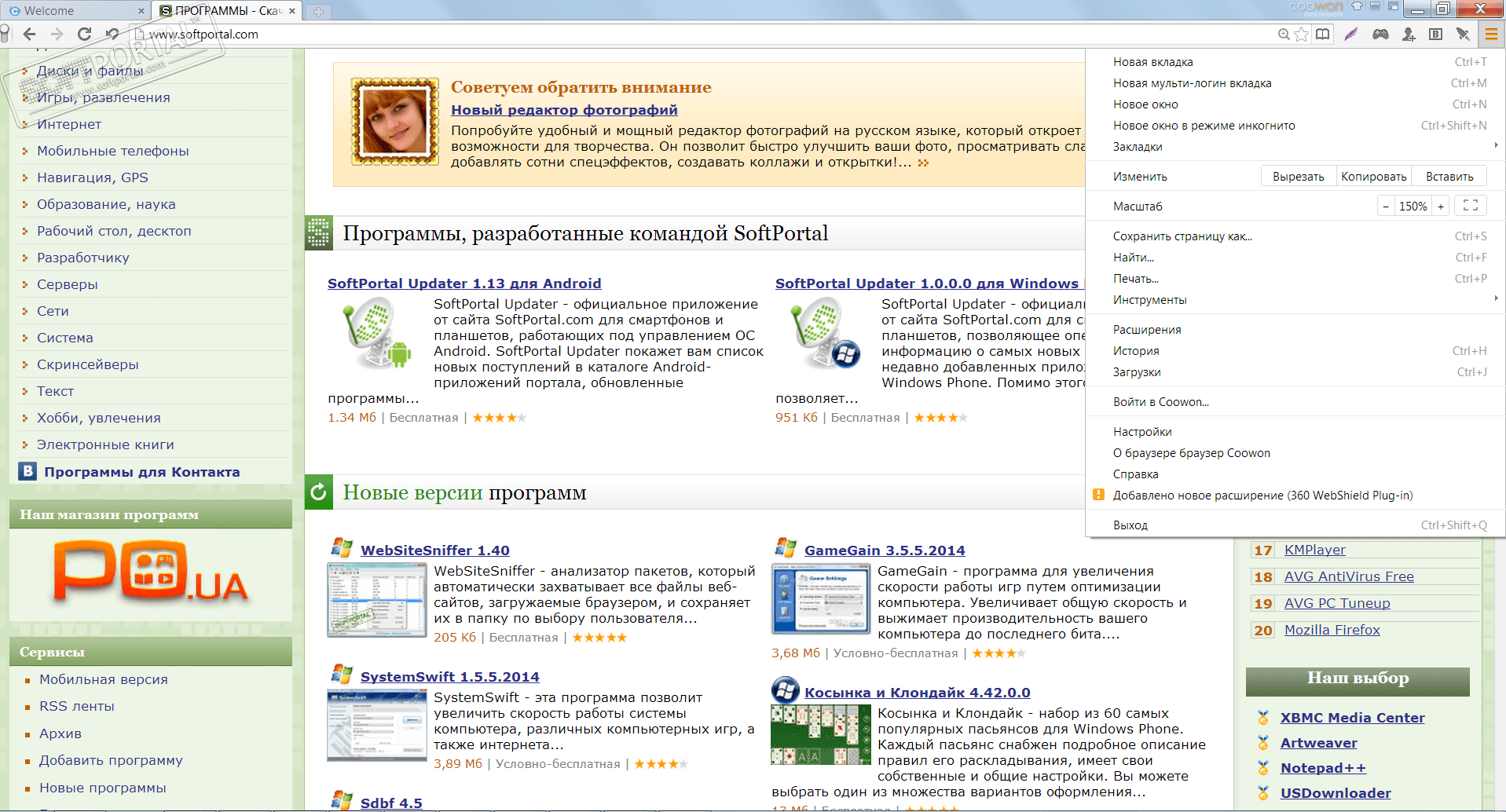The width and height of the screenshot is (1506, 812).
Task: Click the WebSiteSniffer screenshot thumbnail
Action: [376, 600]
